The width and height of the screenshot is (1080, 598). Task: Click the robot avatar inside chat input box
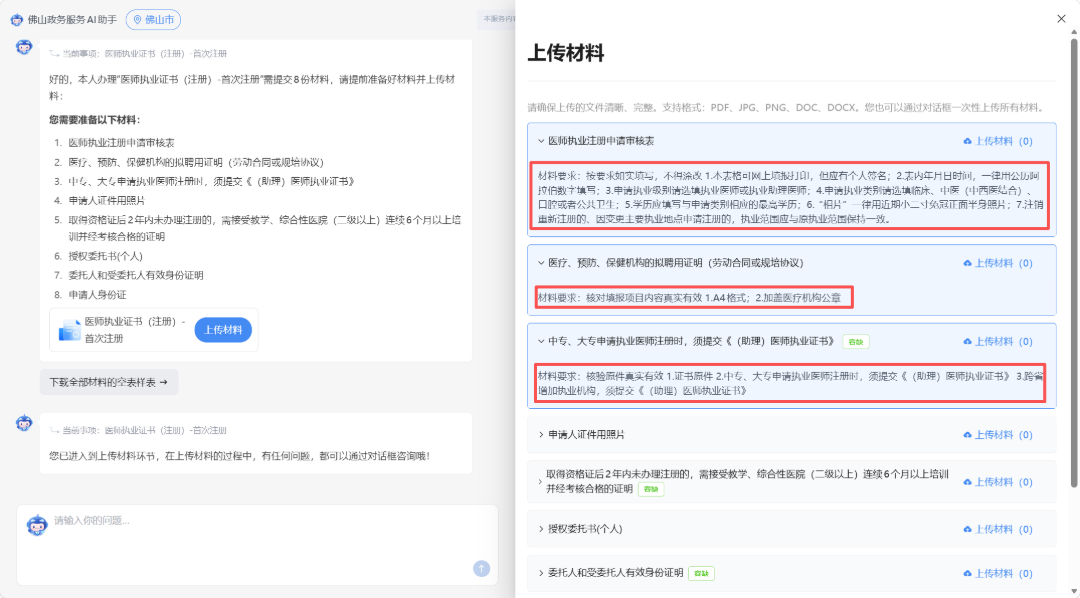(x=37, y=525)
